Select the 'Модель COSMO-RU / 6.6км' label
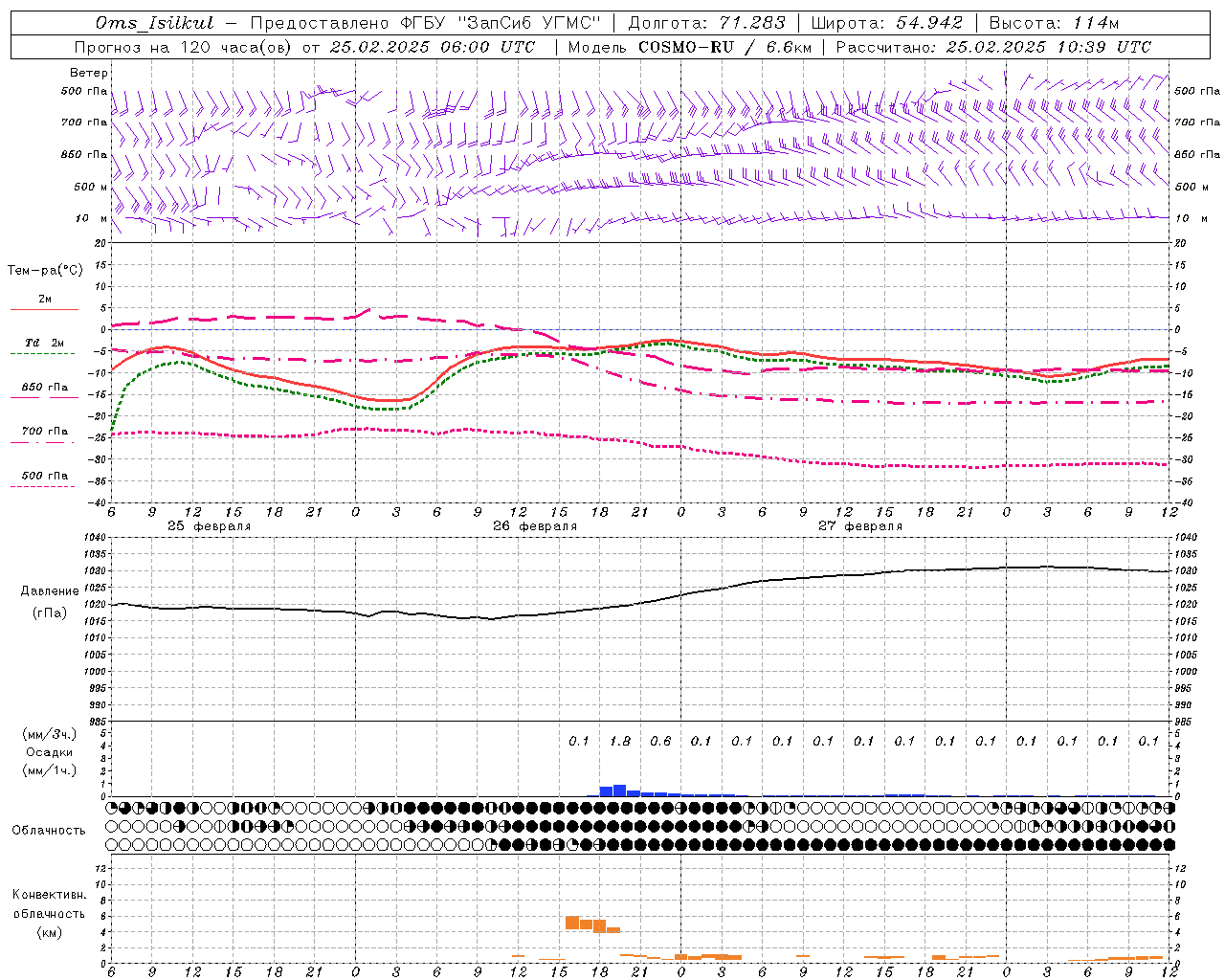This screenshot has height=980, width=1225. coord(689,47)
